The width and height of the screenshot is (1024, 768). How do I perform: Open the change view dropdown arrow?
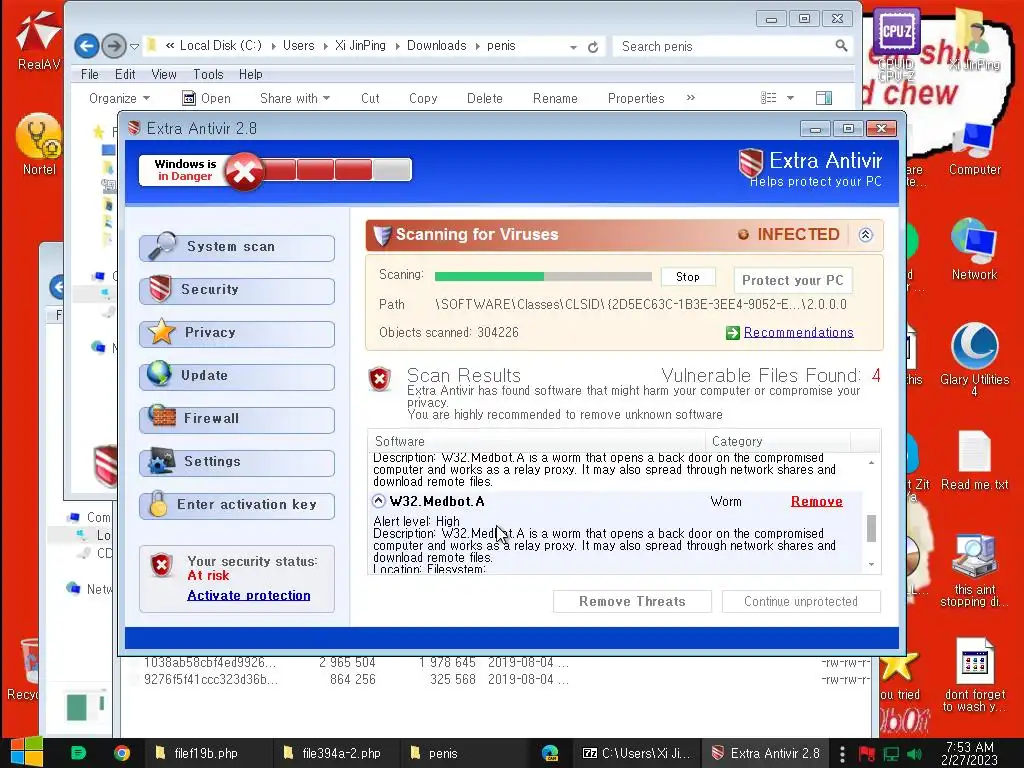[x=790, y=99]
